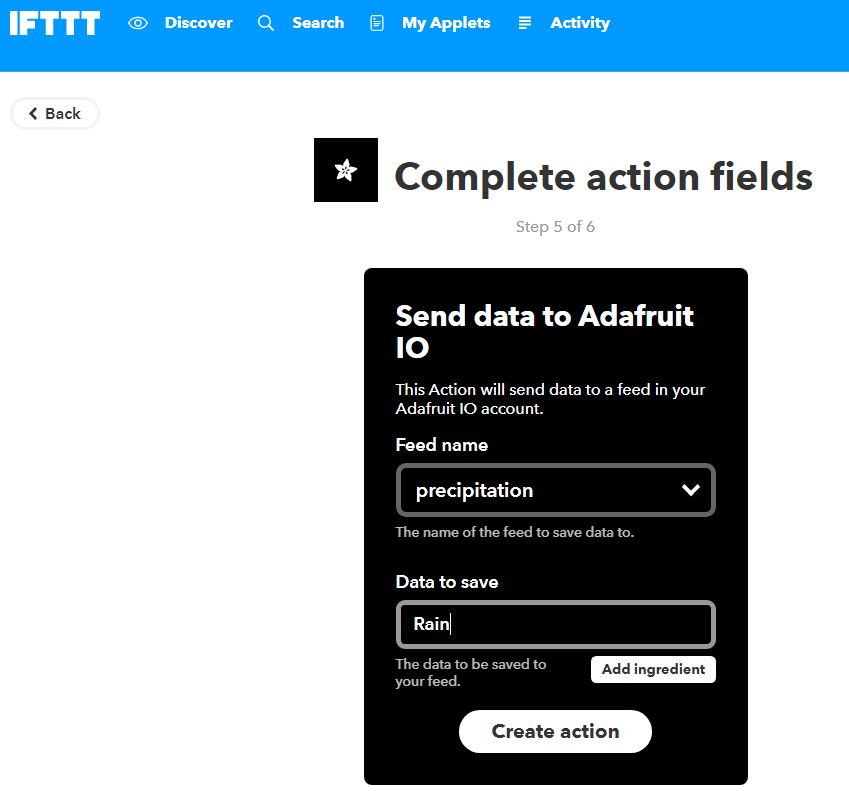Viewport: 849px width, 791px height.
Task: Open Search from the top navigation
Action: click(318, 22)
